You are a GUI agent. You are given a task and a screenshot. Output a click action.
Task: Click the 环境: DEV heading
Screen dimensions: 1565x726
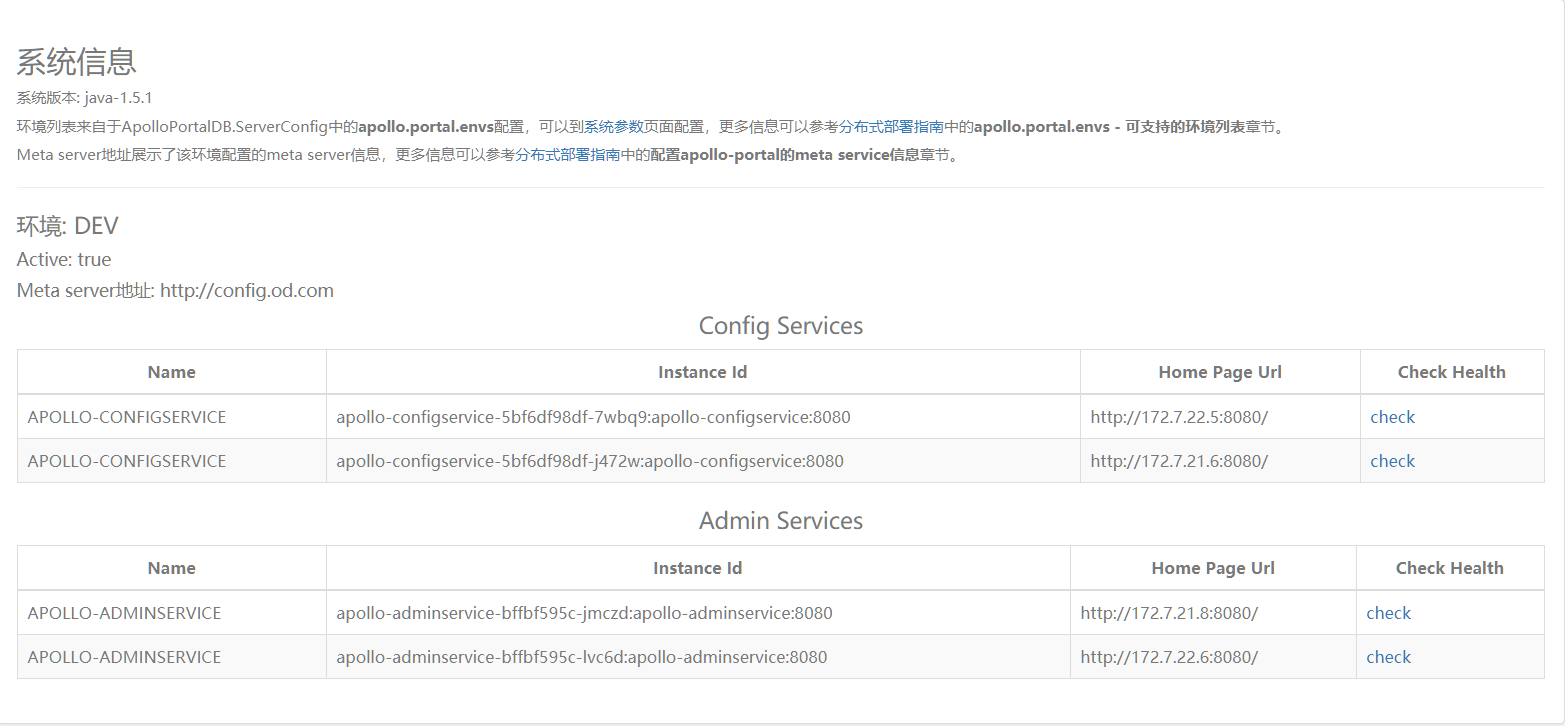pyautogui.click(x=68, y=226)
